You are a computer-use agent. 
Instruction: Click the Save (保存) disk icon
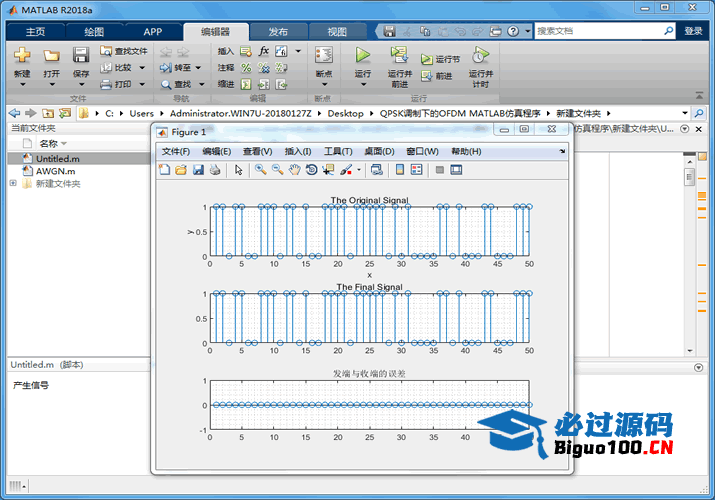coord(81,56)
